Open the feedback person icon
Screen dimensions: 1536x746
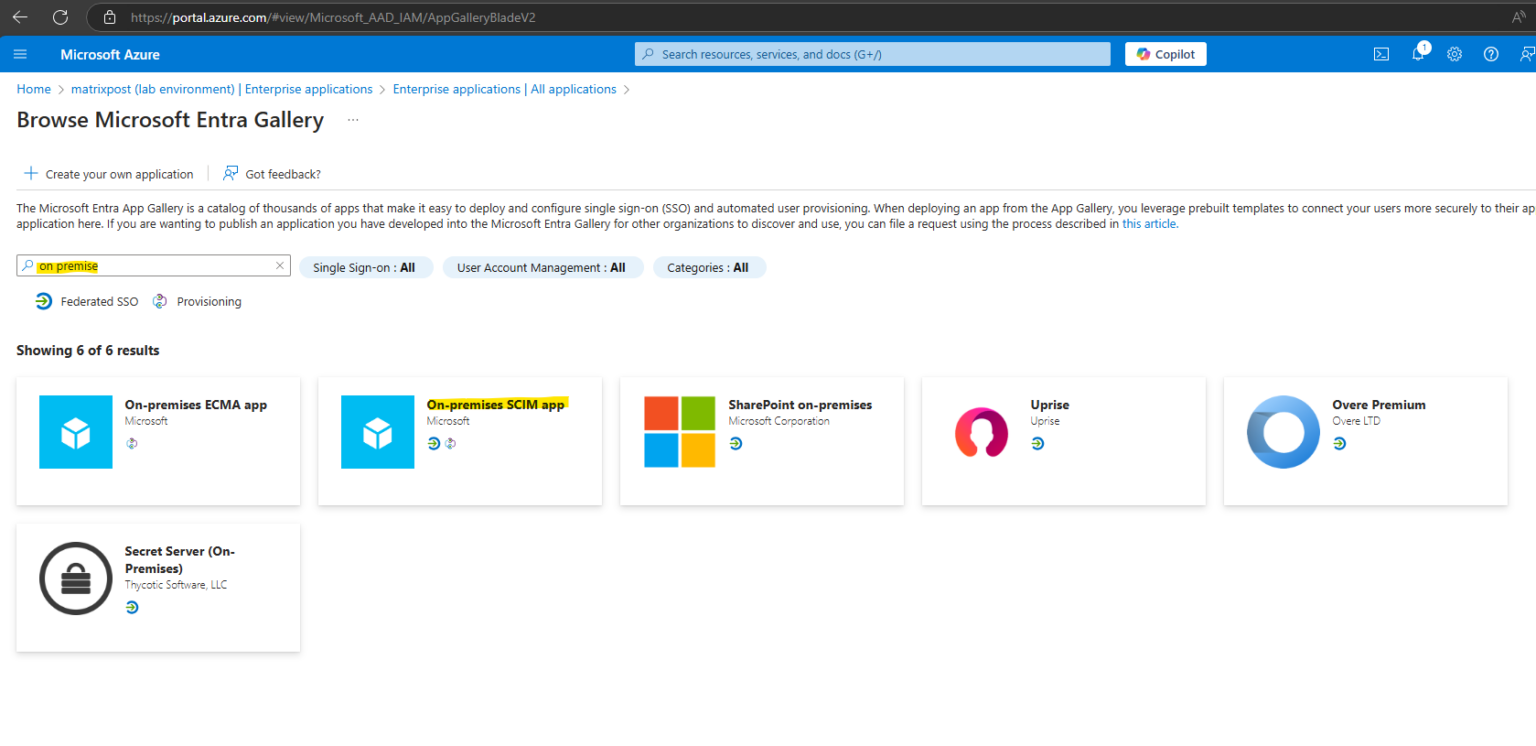click(1524, 54)
